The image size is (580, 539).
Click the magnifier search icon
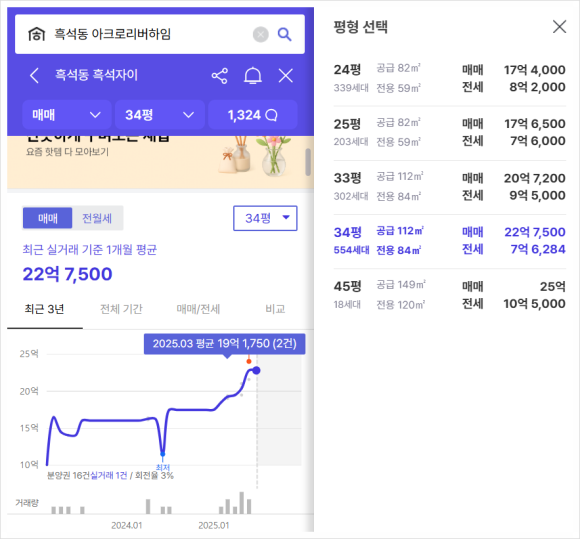pyautogui.click(x=284, y=34)
